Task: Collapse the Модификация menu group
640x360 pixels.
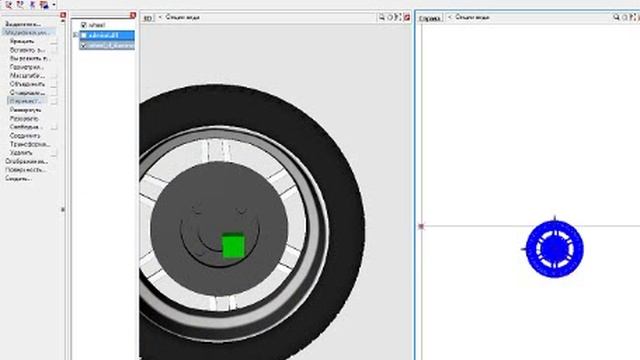Action: (x=28, y=32)
